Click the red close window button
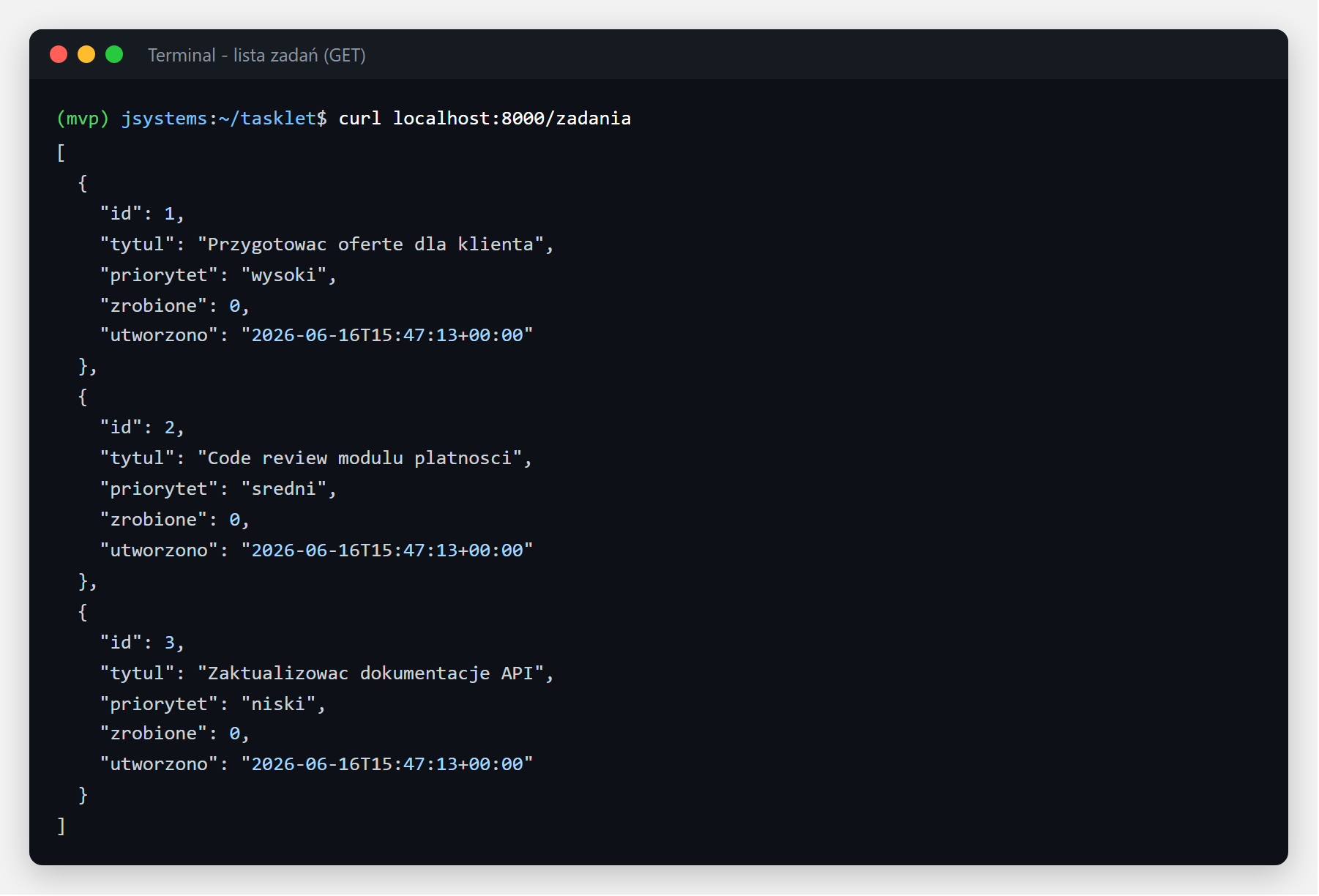The image size is (1319, 896). (59, 54)
